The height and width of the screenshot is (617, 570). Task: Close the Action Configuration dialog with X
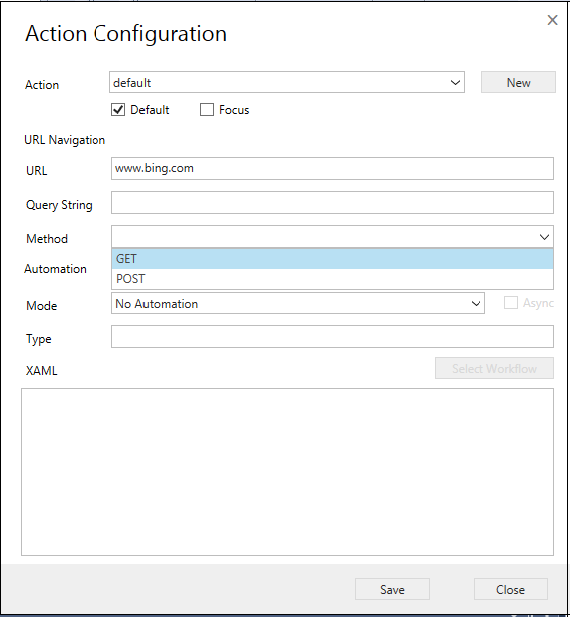pos(552,20)
